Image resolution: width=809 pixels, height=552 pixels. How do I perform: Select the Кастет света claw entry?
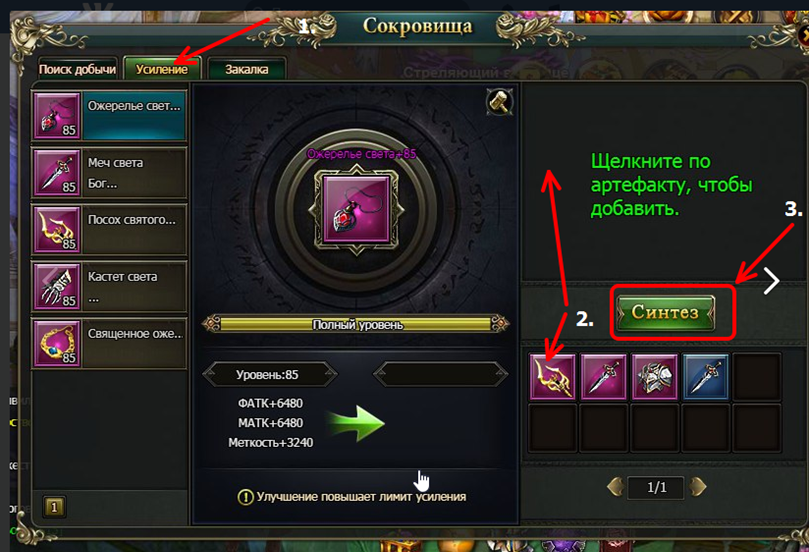(109, 287)
